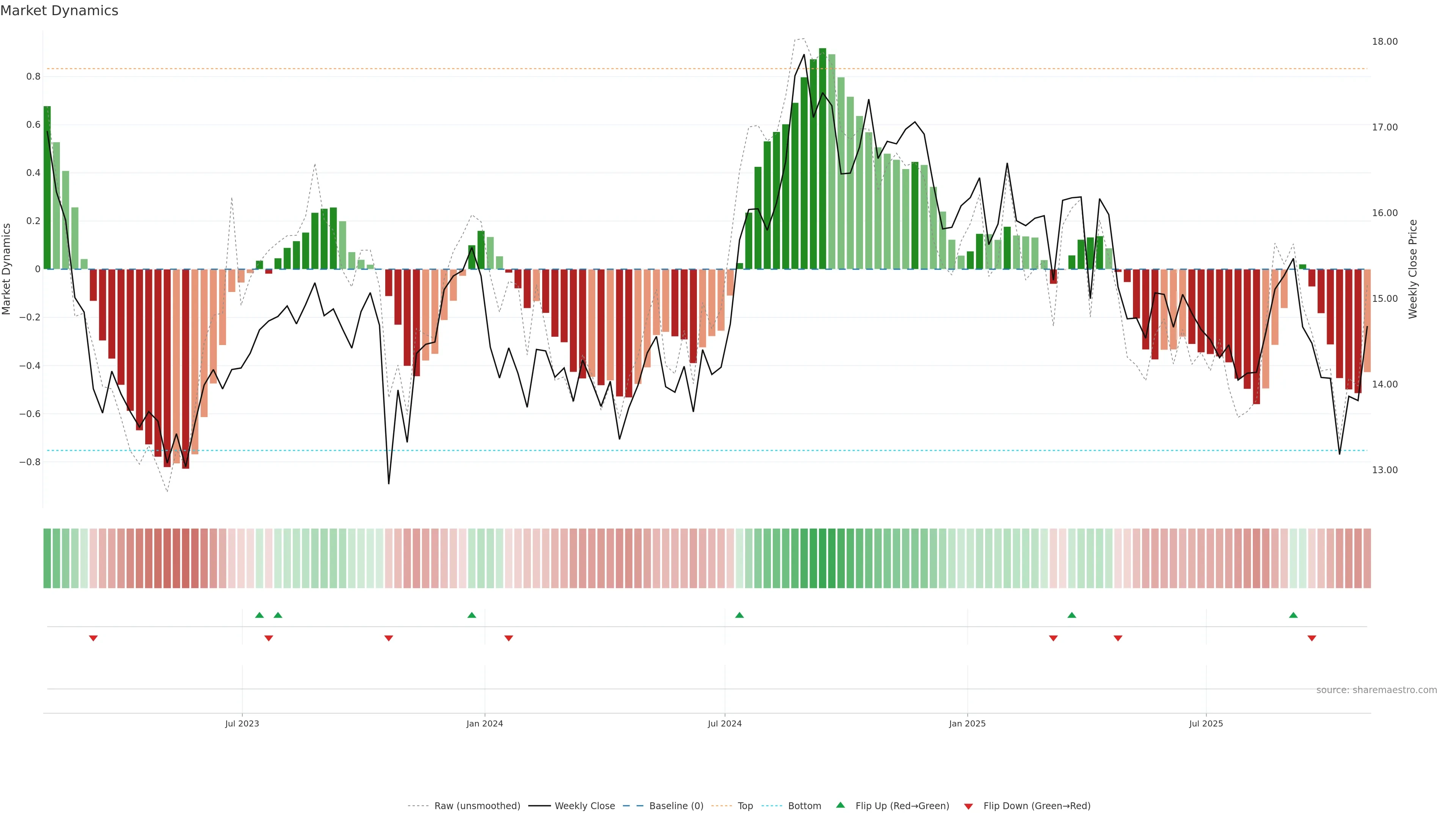Screen dimensions: 1456x819
Task: Click the Weekly Close Price axis title
Action: [x=1412, y=269]
